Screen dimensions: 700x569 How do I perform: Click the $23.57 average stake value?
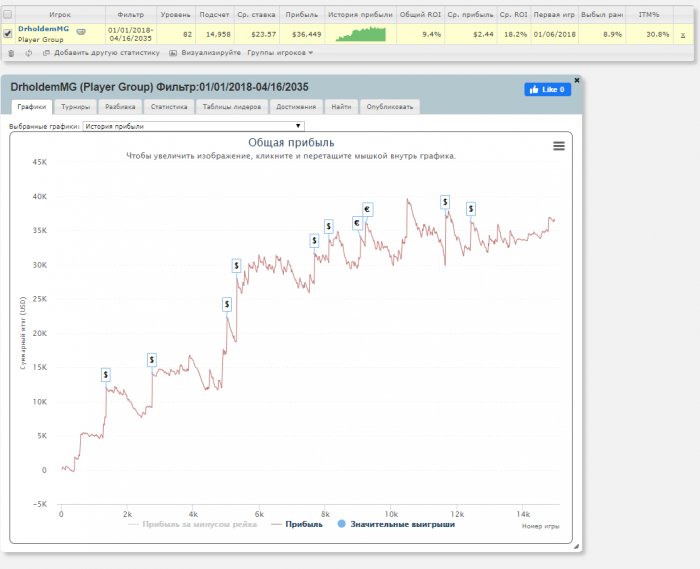click(x=263, y=34)
